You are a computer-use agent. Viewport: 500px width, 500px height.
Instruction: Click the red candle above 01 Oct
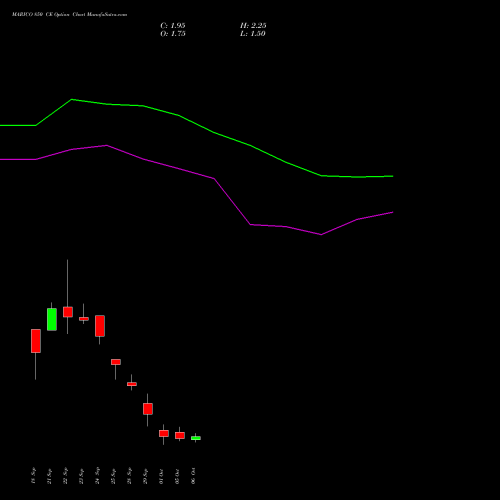click(x=164, y=433)
